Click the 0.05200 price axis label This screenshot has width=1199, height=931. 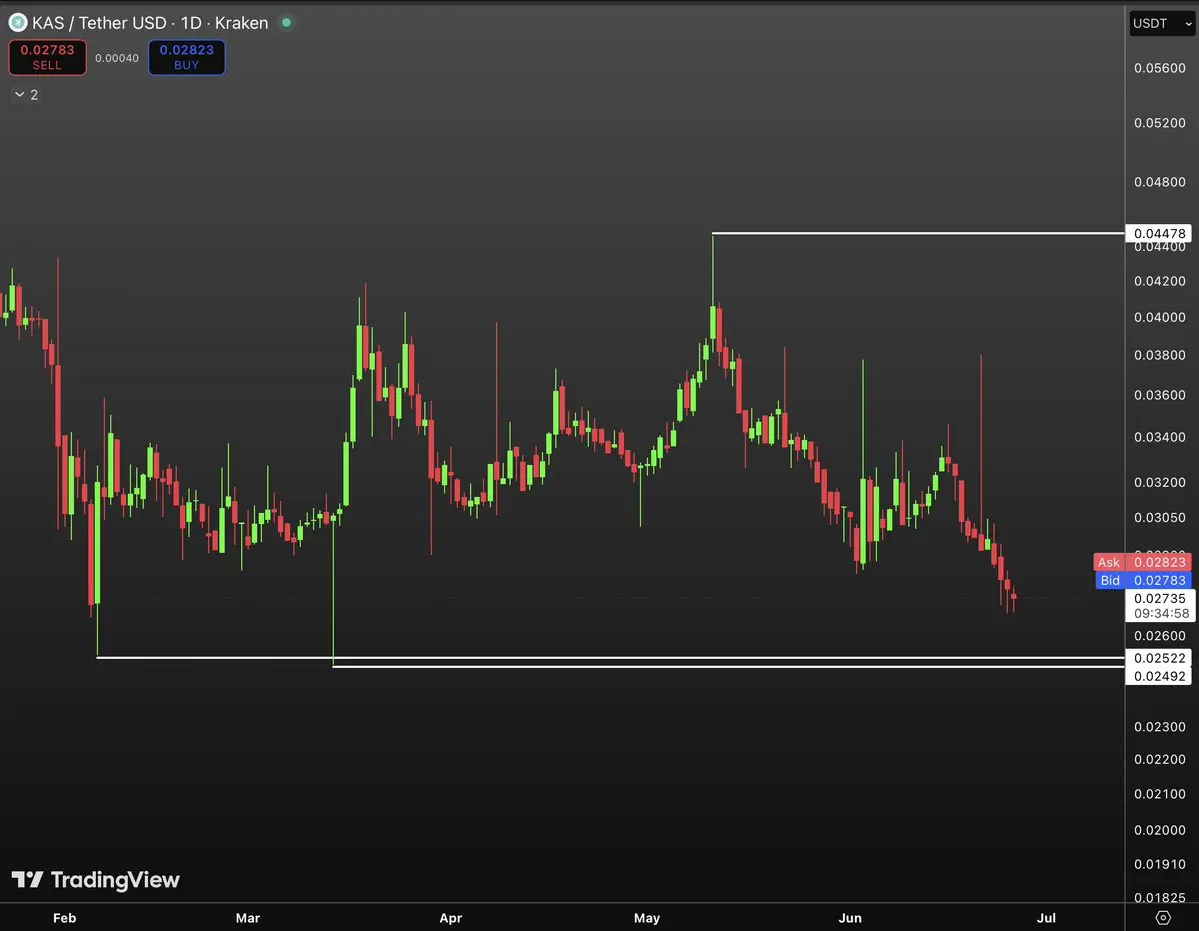pyautogui.click(x=1160, y=123)
